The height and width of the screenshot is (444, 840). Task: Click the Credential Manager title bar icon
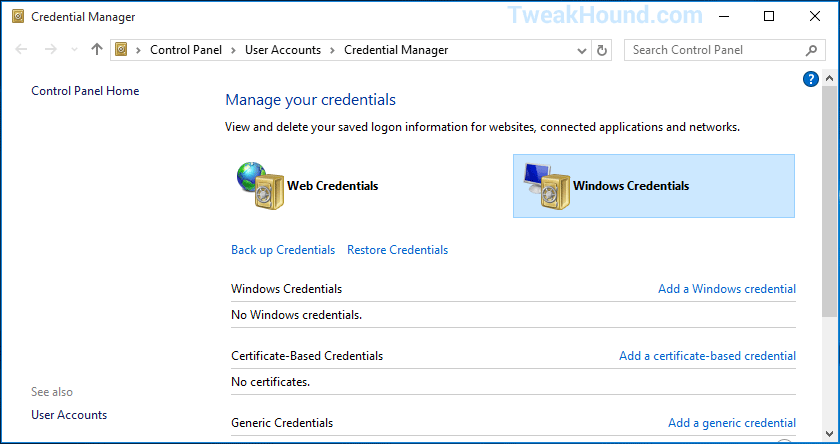18,17
